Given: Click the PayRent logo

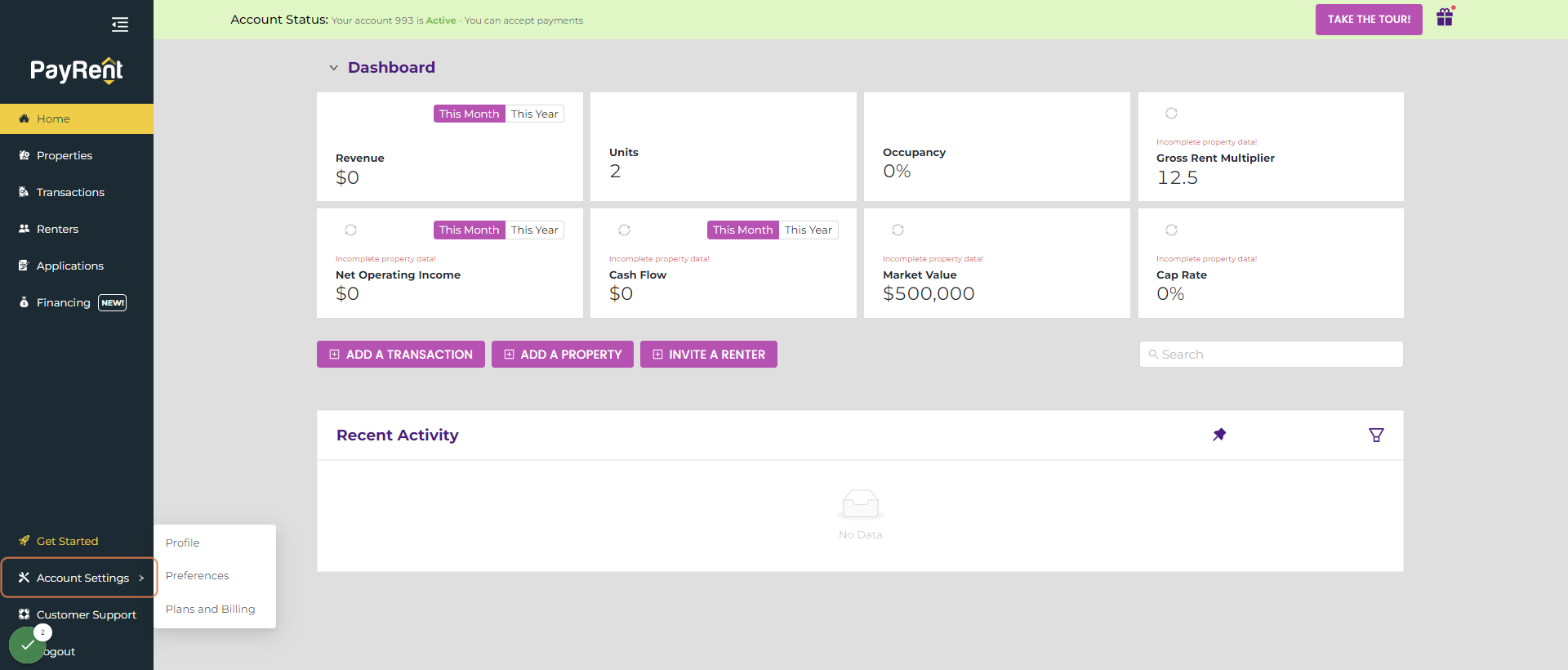Looking at the screenshot, I should pyautogui.click(x=77, y=71).
